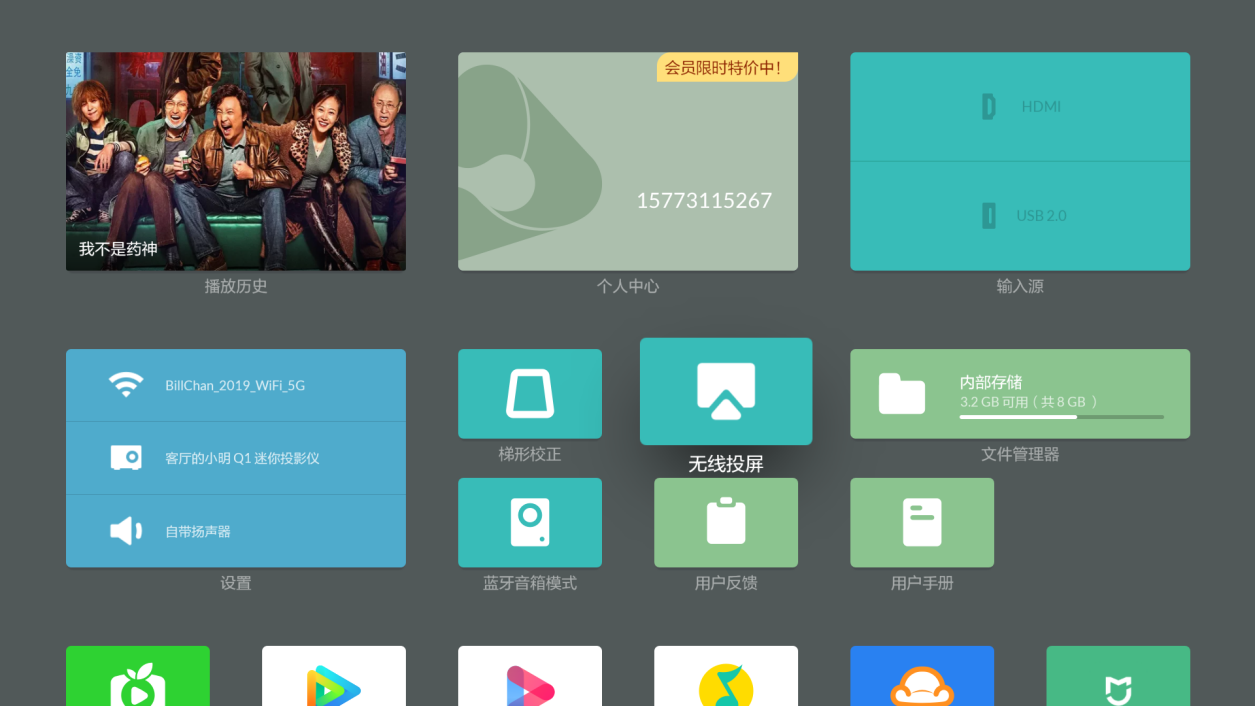Open the 内部存储 file manager tile

pyautogui.click(x=1020, y=394)
